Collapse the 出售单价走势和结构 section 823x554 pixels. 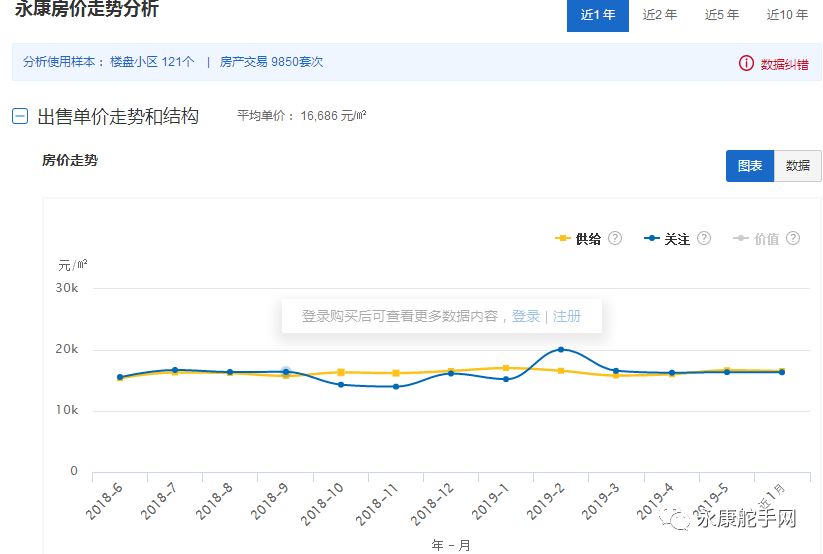20,116
